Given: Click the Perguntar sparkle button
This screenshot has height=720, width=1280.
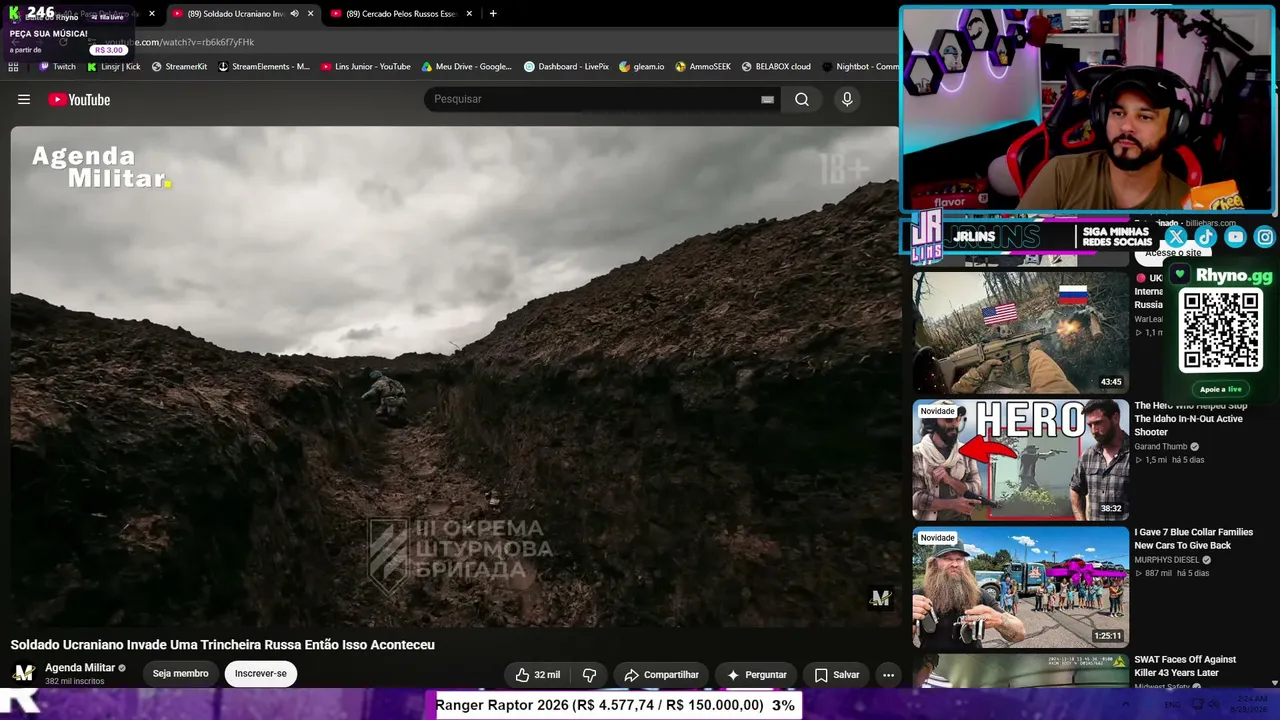Looking at the screenshot, I should point(756,675).
